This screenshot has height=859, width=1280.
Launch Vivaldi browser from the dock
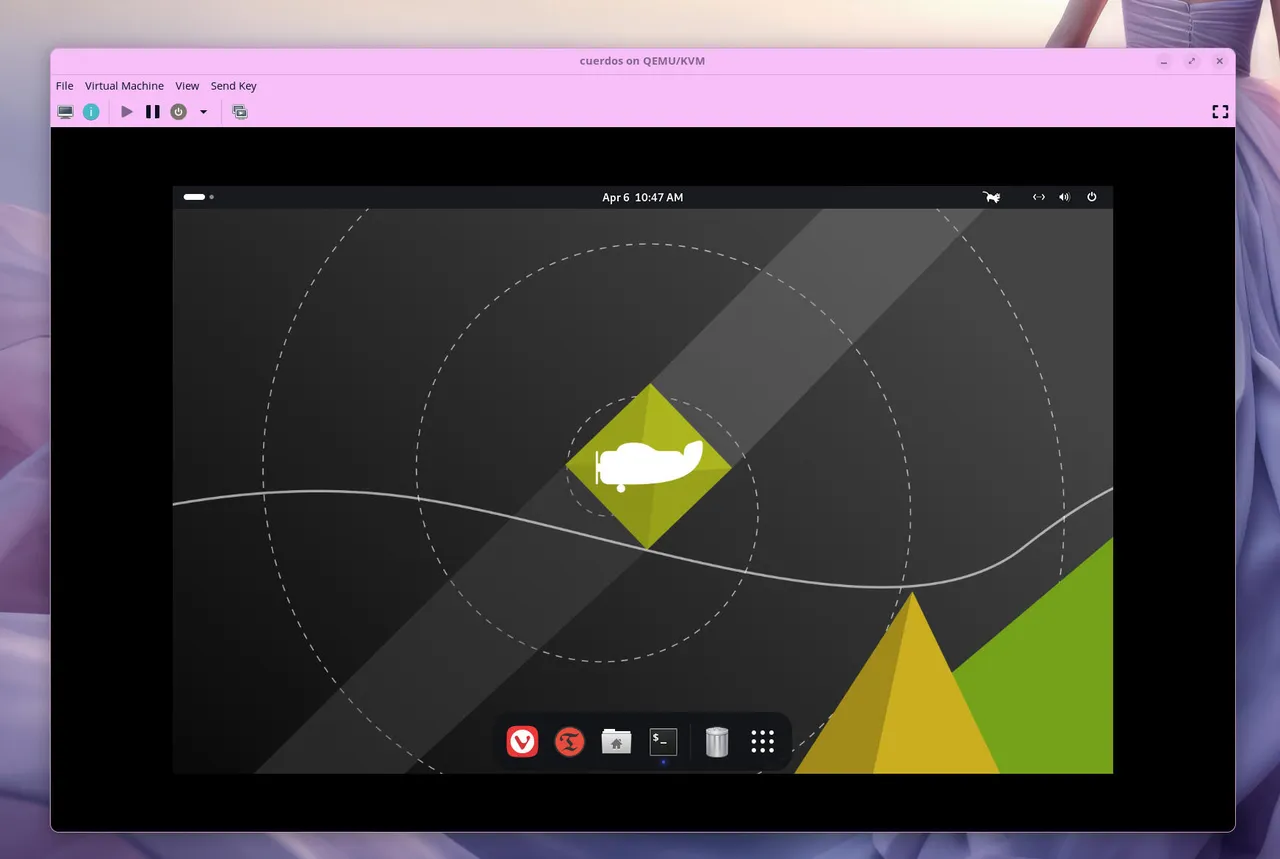click(x=522, y=741)
